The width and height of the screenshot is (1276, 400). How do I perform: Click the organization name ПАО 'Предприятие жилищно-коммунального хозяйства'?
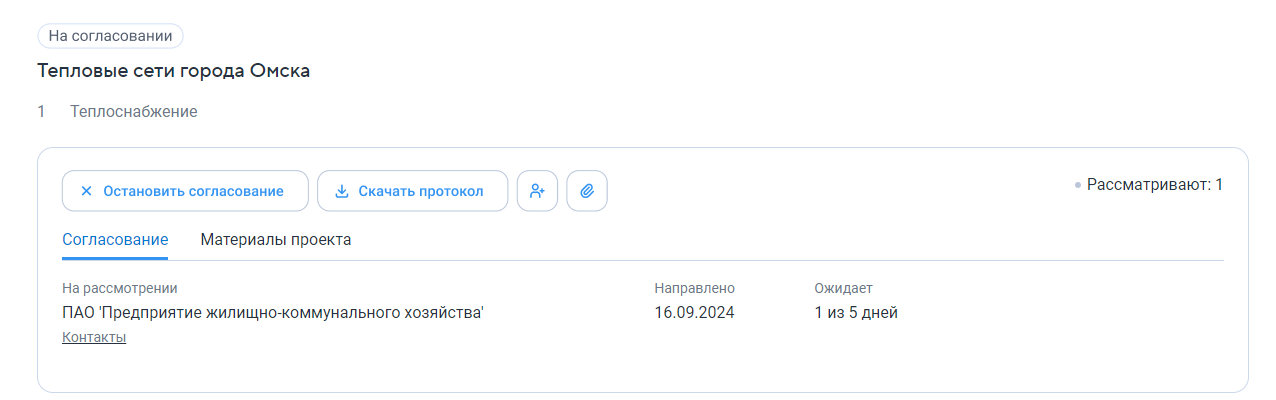point(273,313)
